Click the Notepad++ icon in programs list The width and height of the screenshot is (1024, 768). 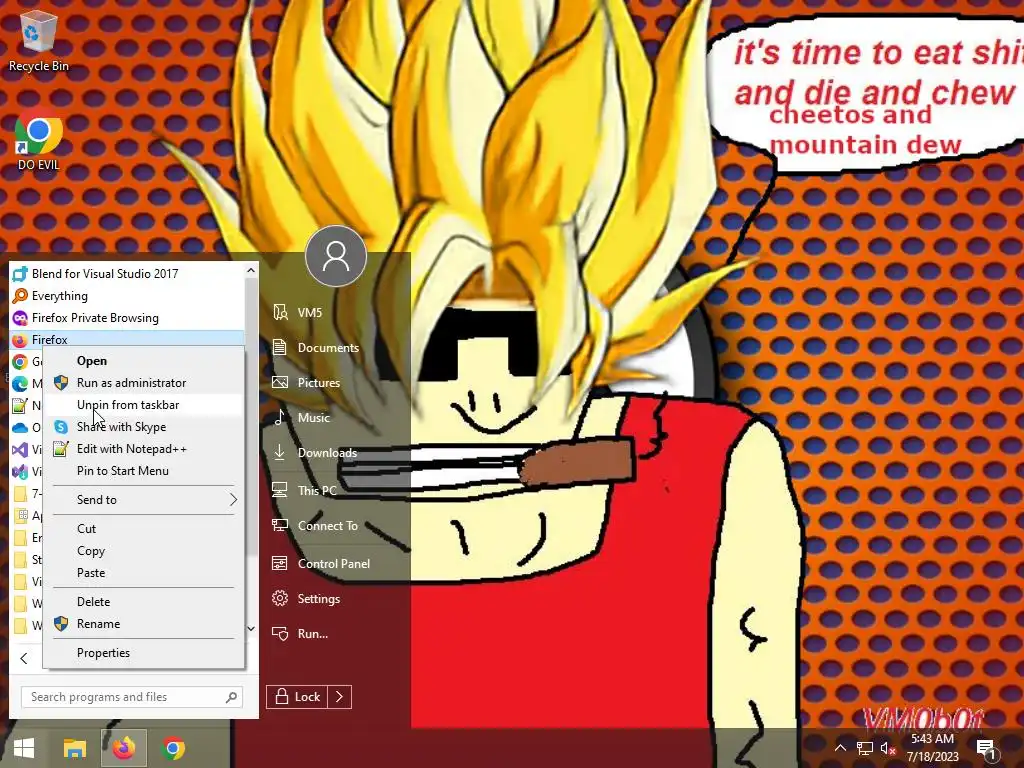click(x=20, y=406)
